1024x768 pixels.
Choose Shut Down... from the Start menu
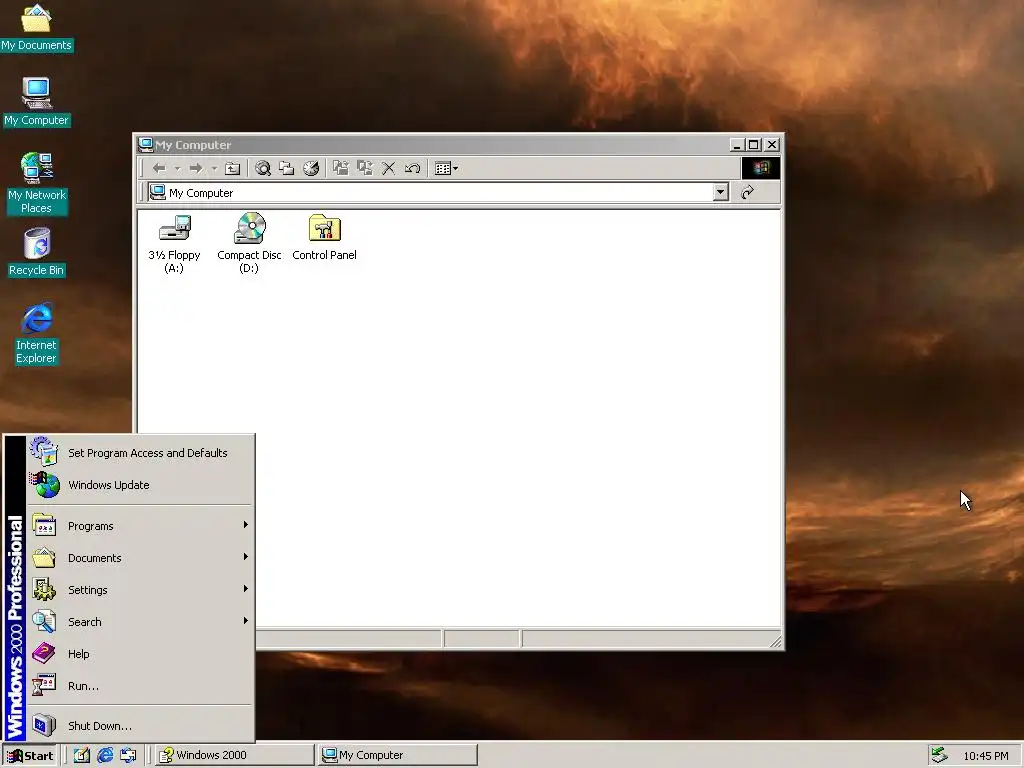[140, 726]
